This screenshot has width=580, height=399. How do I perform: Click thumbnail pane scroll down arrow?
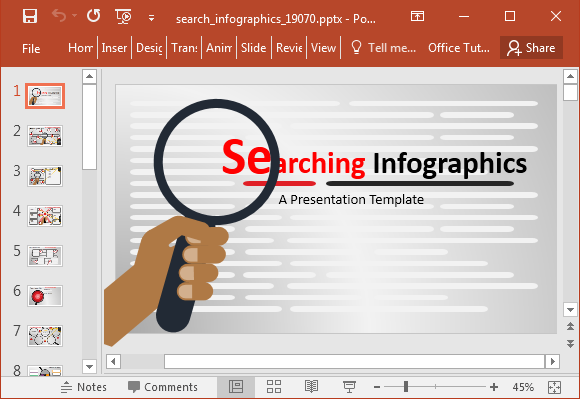[89, 366]
